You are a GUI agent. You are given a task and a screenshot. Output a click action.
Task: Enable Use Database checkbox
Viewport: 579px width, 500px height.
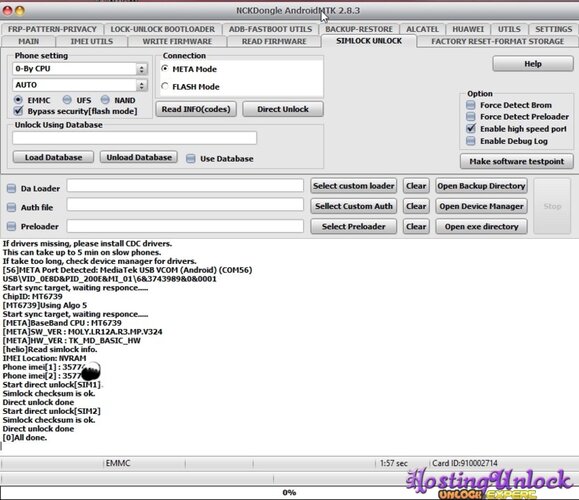pyautogui.click(x=191, y=159)
